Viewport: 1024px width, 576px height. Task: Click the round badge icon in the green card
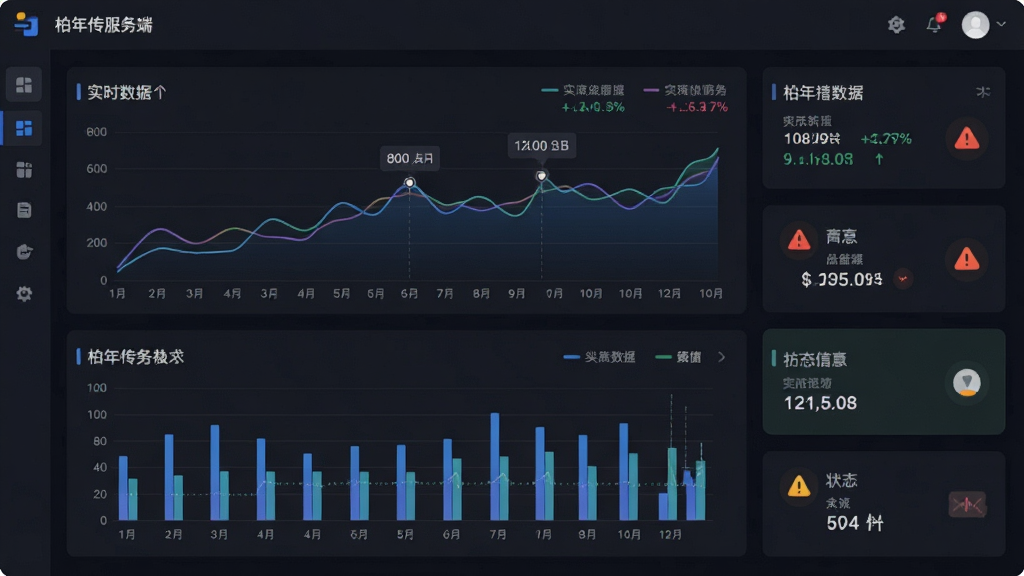(x=967, y=383)
